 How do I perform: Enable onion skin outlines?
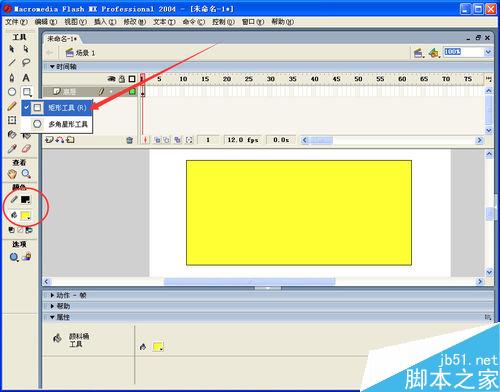(166, 140)
